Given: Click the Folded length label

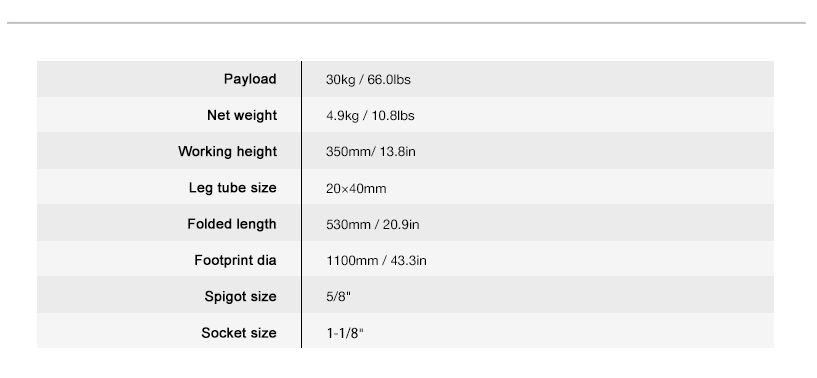Looking at the screenshot, I should pyautogui.click(x=232, y=224).
